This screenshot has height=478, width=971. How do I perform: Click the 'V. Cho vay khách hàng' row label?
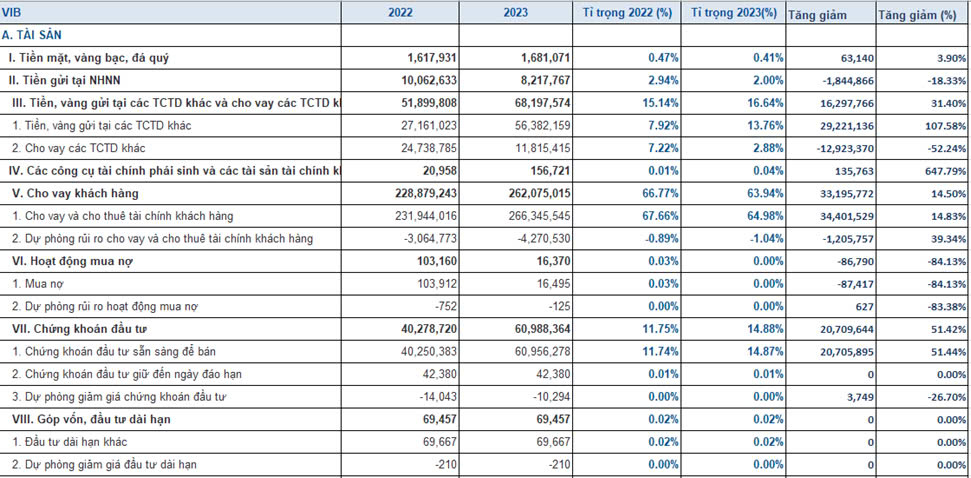74,192
